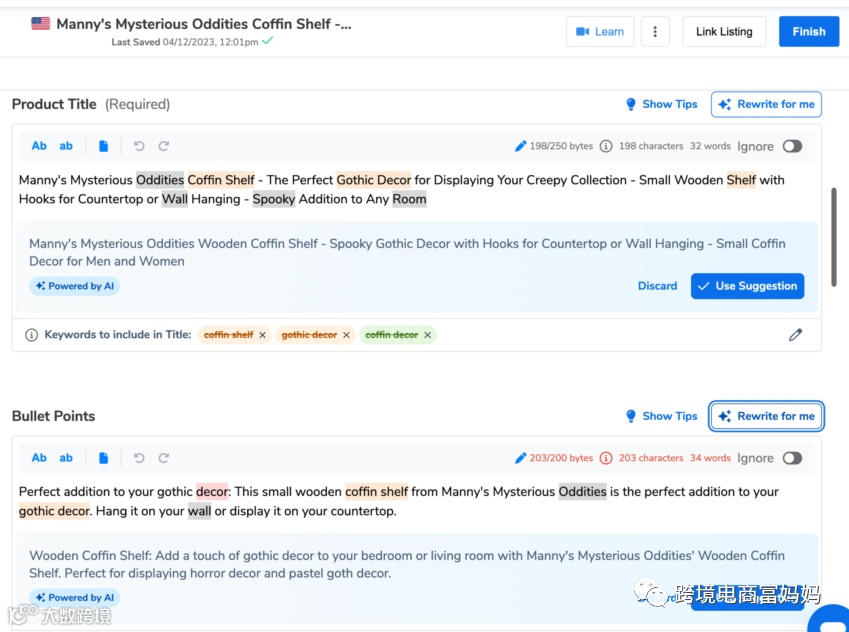Click the 203/200 bytes counter
Viewport: 849px width, 632px height.
561,458
